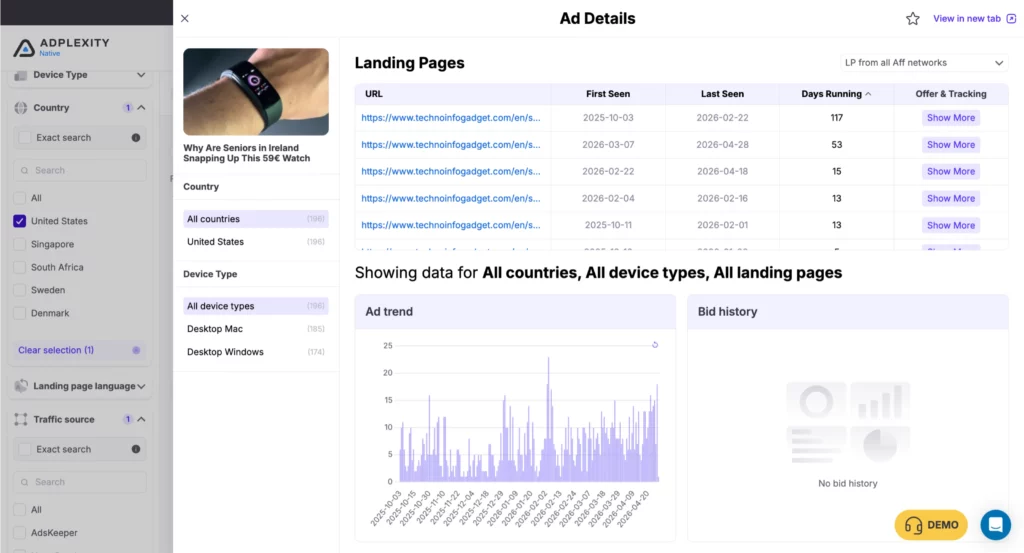This screenshot has width=1024, height=553.
Task: Click the Ad trend panel header
Action: pos(515,311)
